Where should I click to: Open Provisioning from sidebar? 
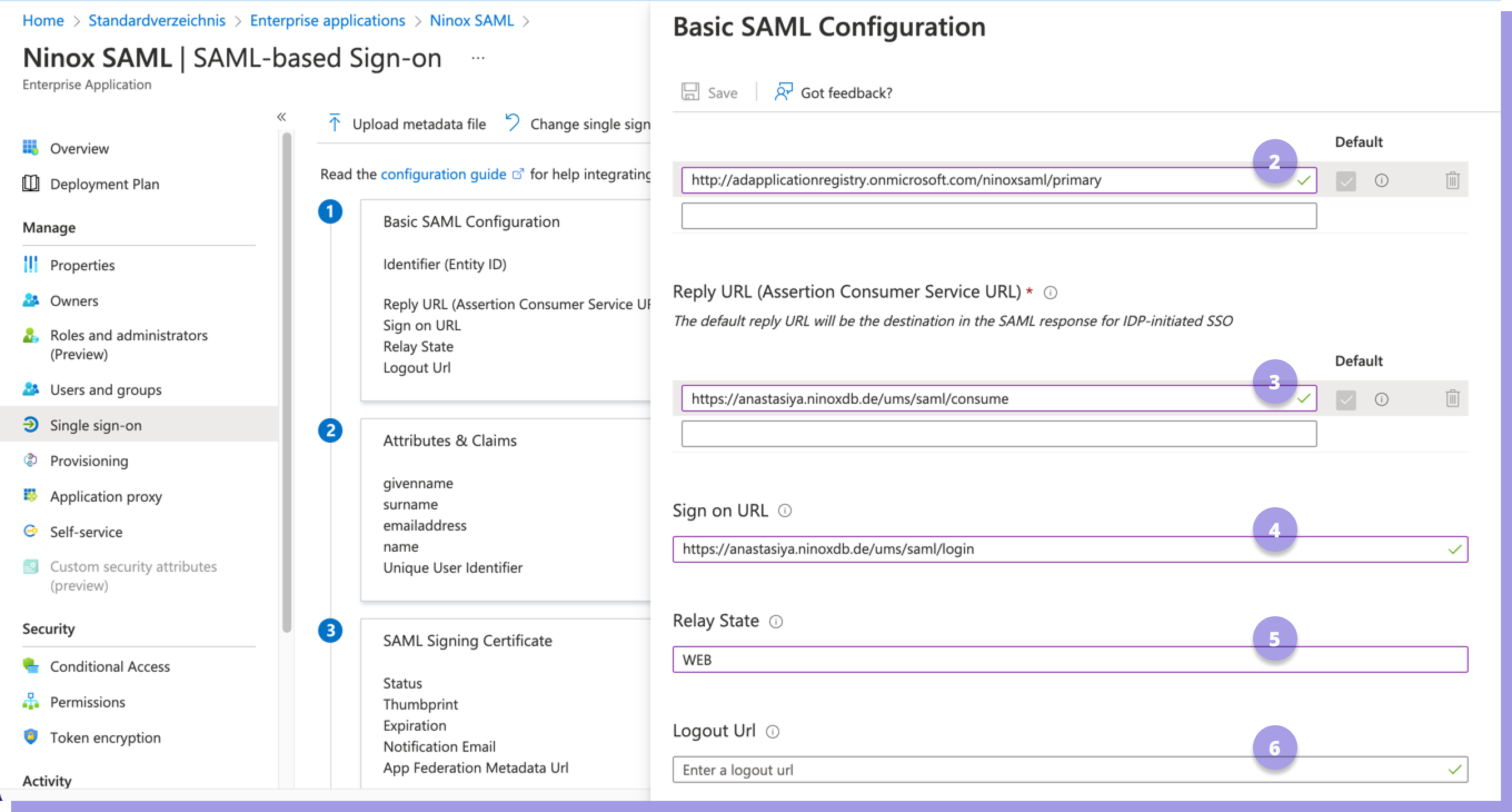click(89, 461)
